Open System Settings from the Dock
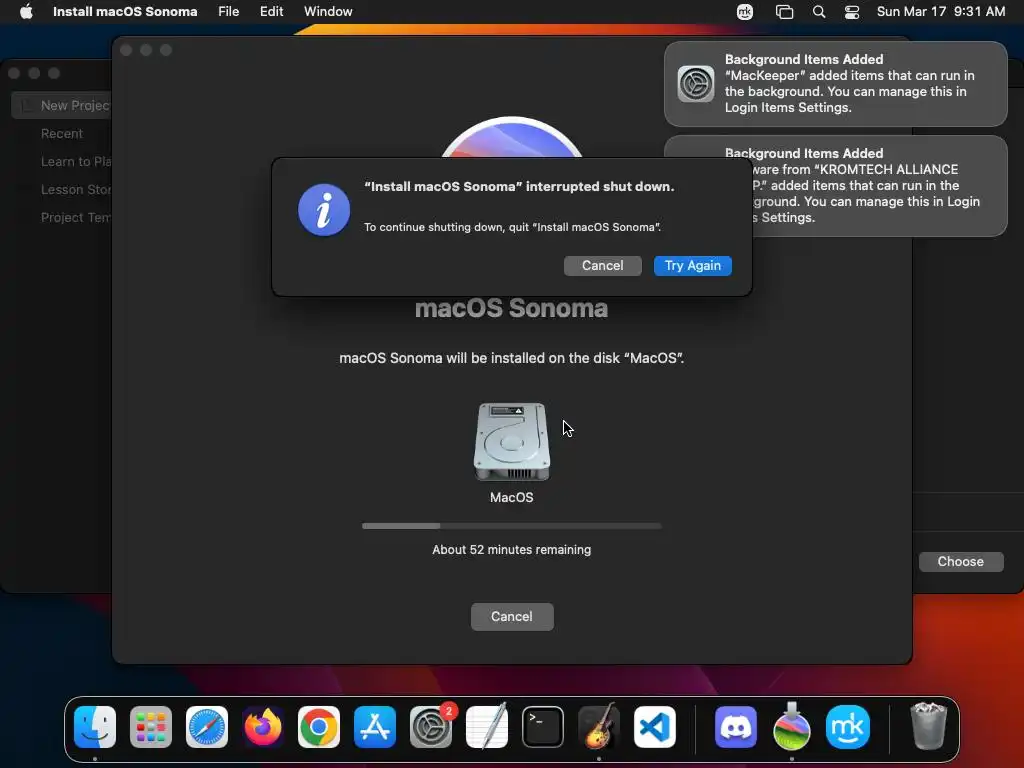 (431, 727)
